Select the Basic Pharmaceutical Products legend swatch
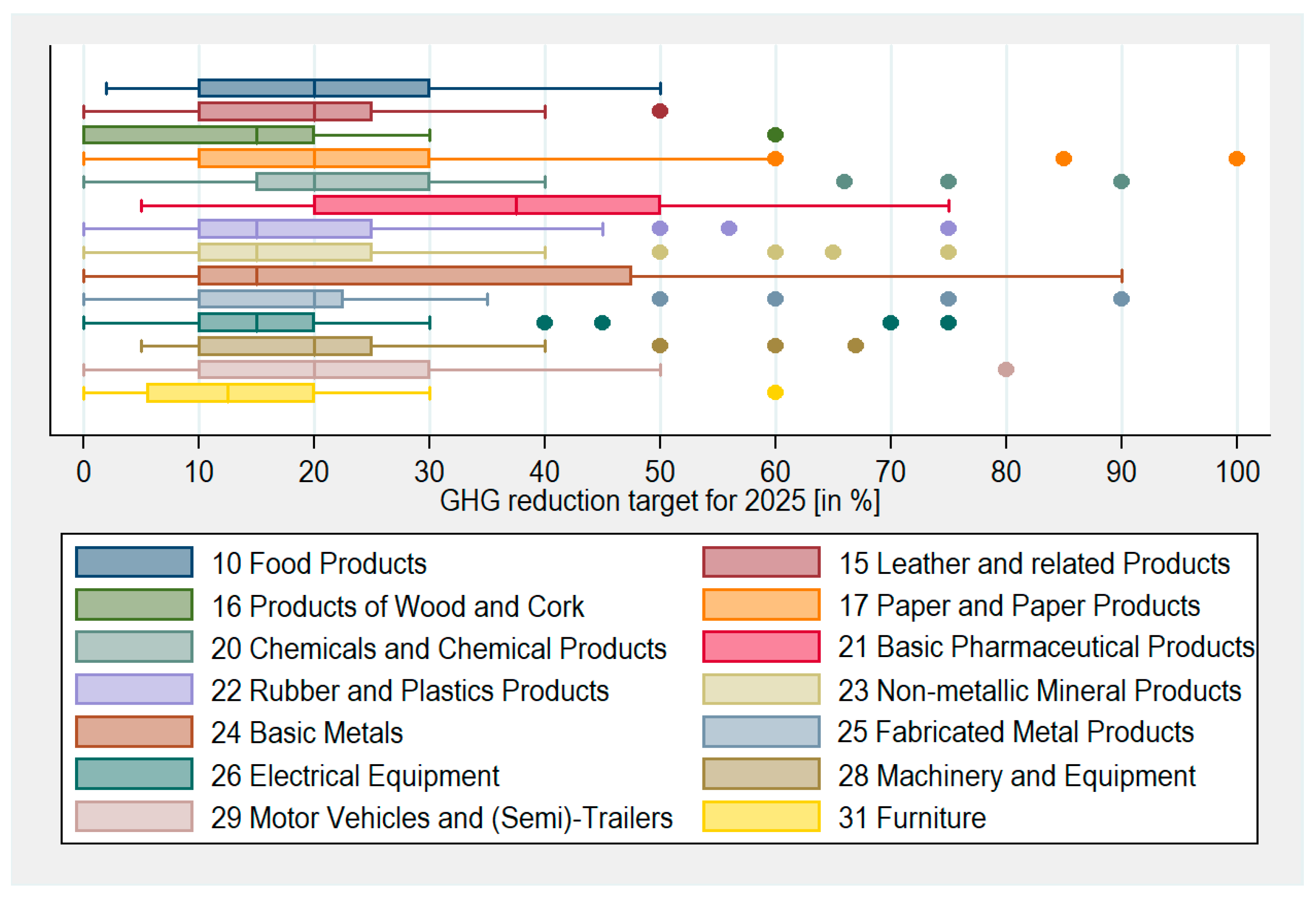Screen dimensions: 1316x902 [761, 647]
